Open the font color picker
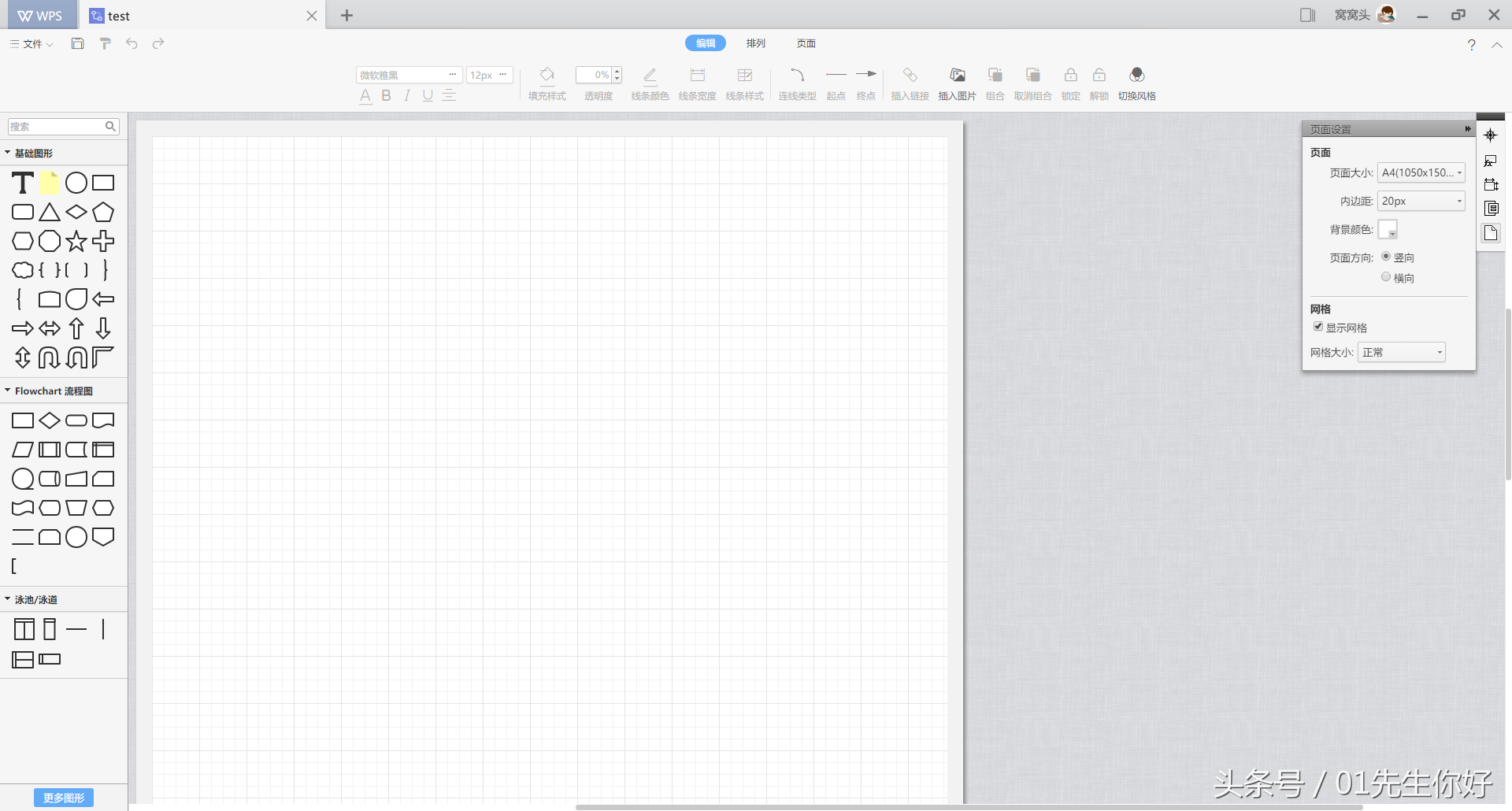The width and height of the screenshot is (1512, 811). click(365, 96)
